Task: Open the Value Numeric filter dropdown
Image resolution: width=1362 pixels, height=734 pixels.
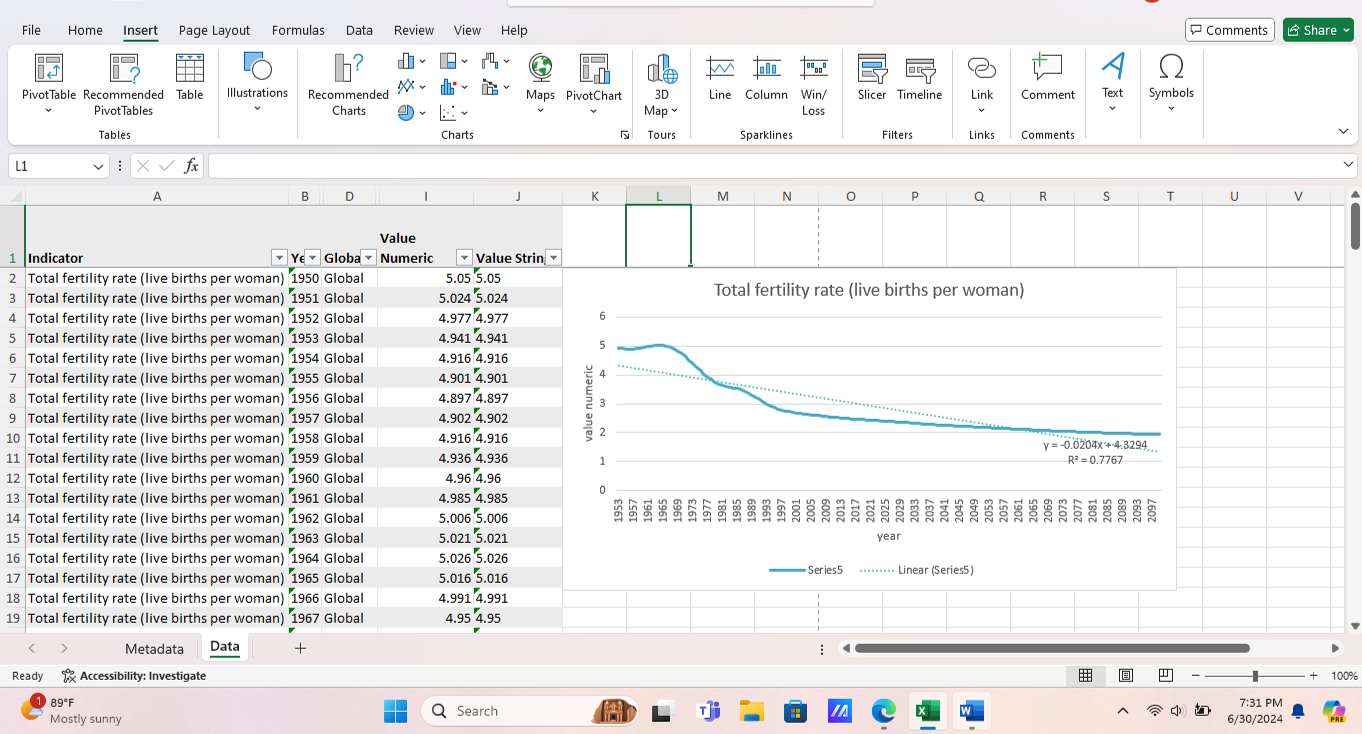Action: coord(464,258)
